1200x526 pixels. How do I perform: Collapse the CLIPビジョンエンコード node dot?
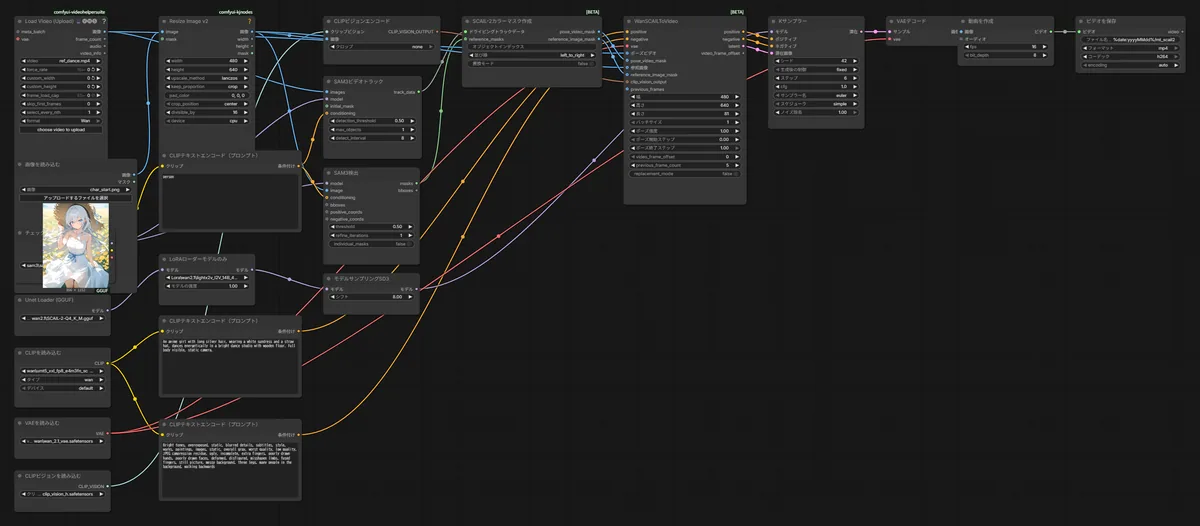click(x=328, y=21)
